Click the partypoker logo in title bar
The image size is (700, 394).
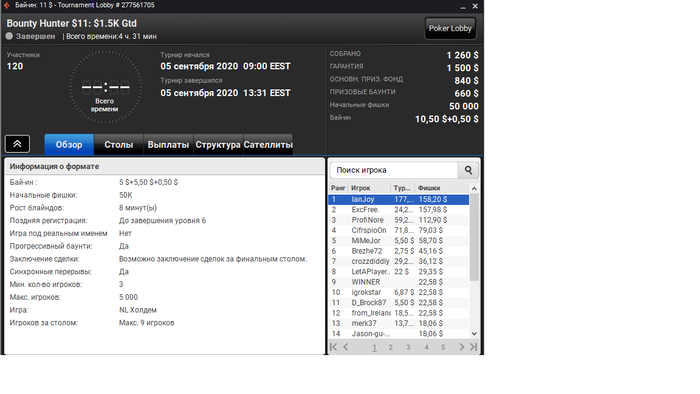7,5
